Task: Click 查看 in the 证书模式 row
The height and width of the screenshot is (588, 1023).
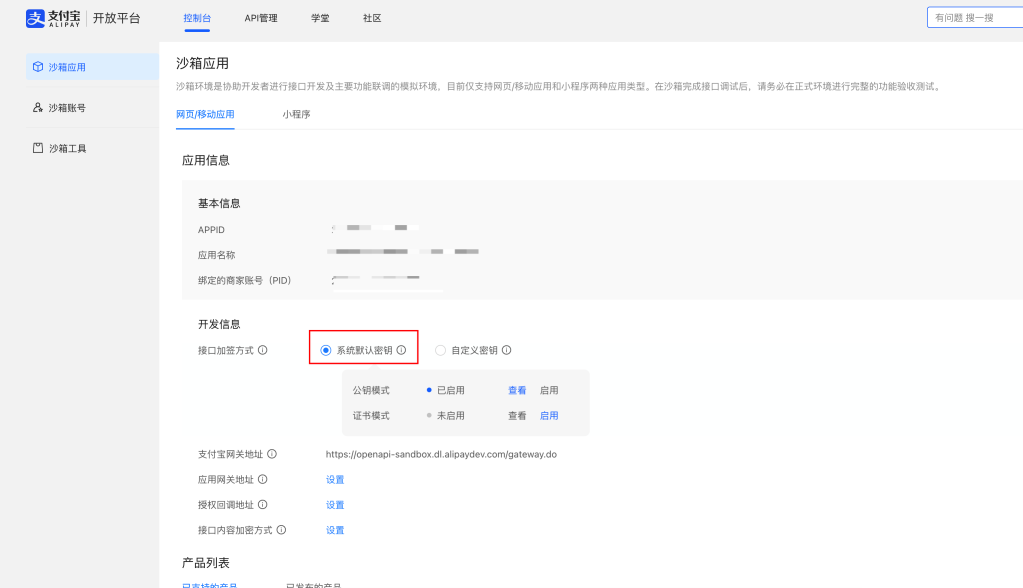Action: pos(517,416)
